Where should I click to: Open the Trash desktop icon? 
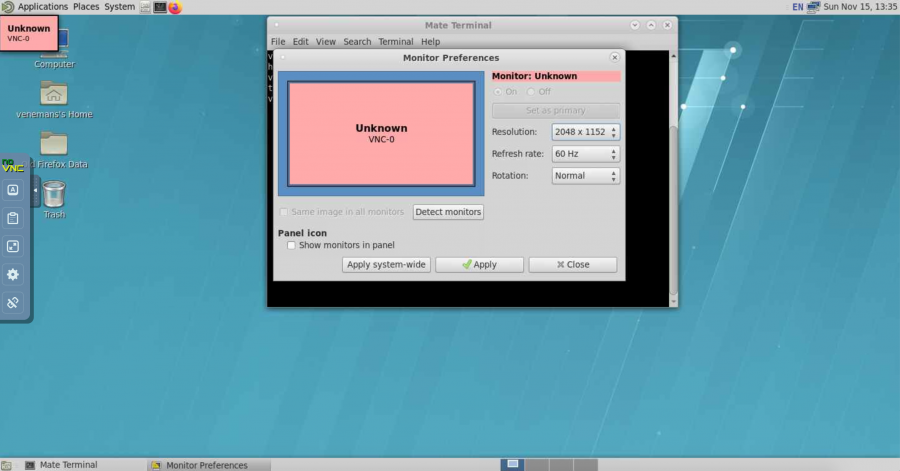[54, 193]
